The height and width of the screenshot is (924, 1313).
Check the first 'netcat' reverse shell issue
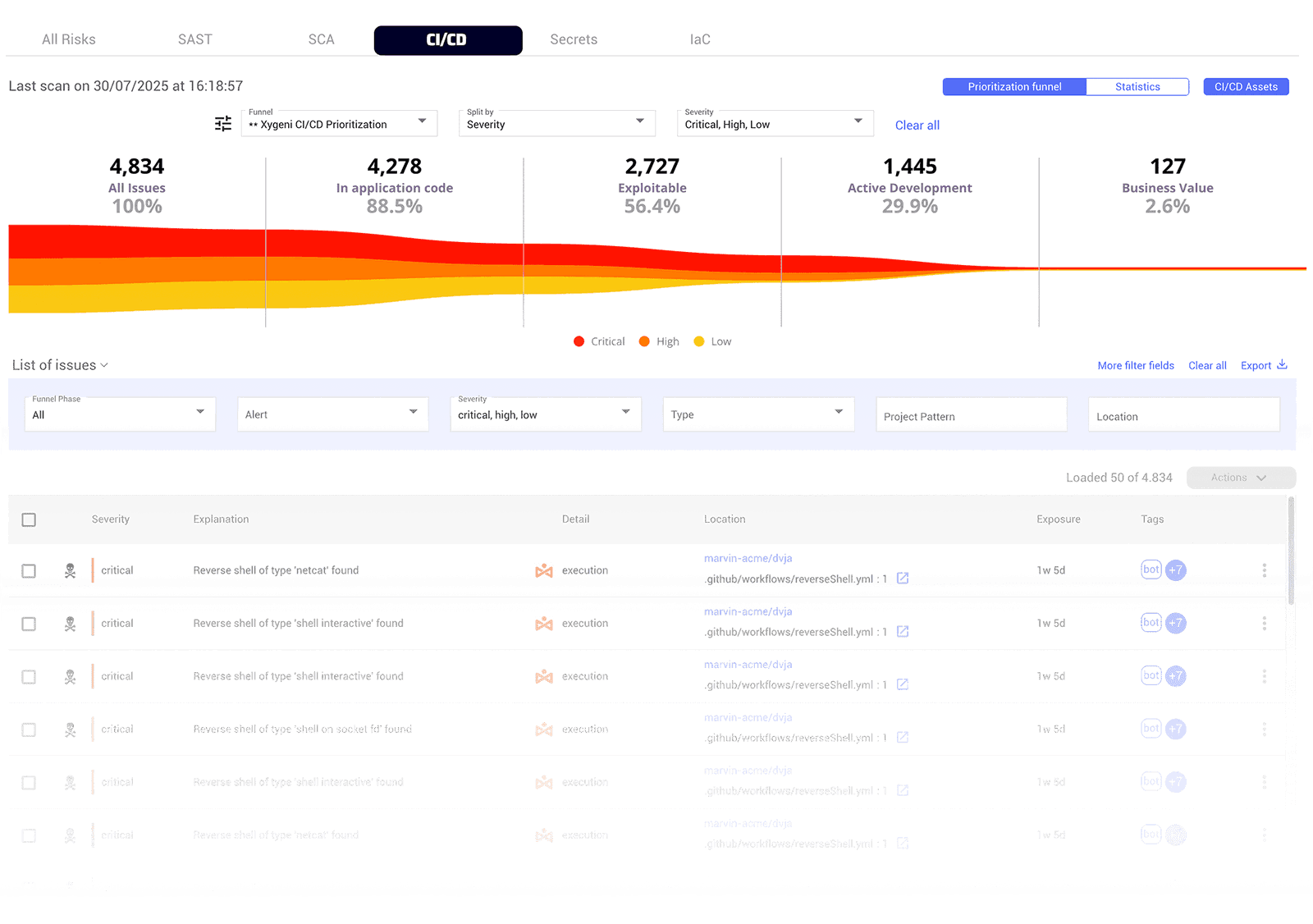pyautogui.click(x=29, y=570)
